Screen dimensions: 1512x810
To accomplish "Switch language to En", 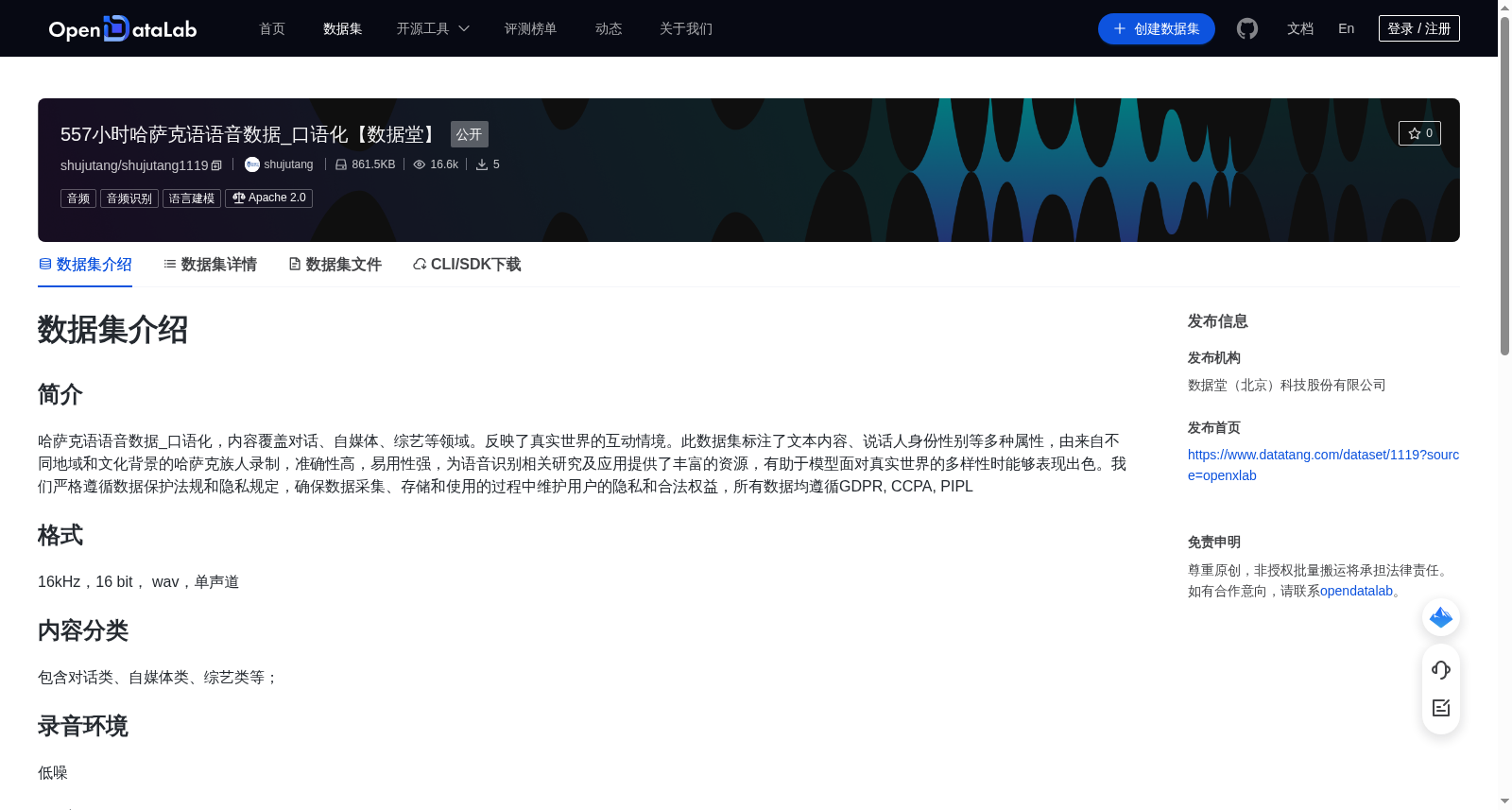I will click(x=1347, y=28).
